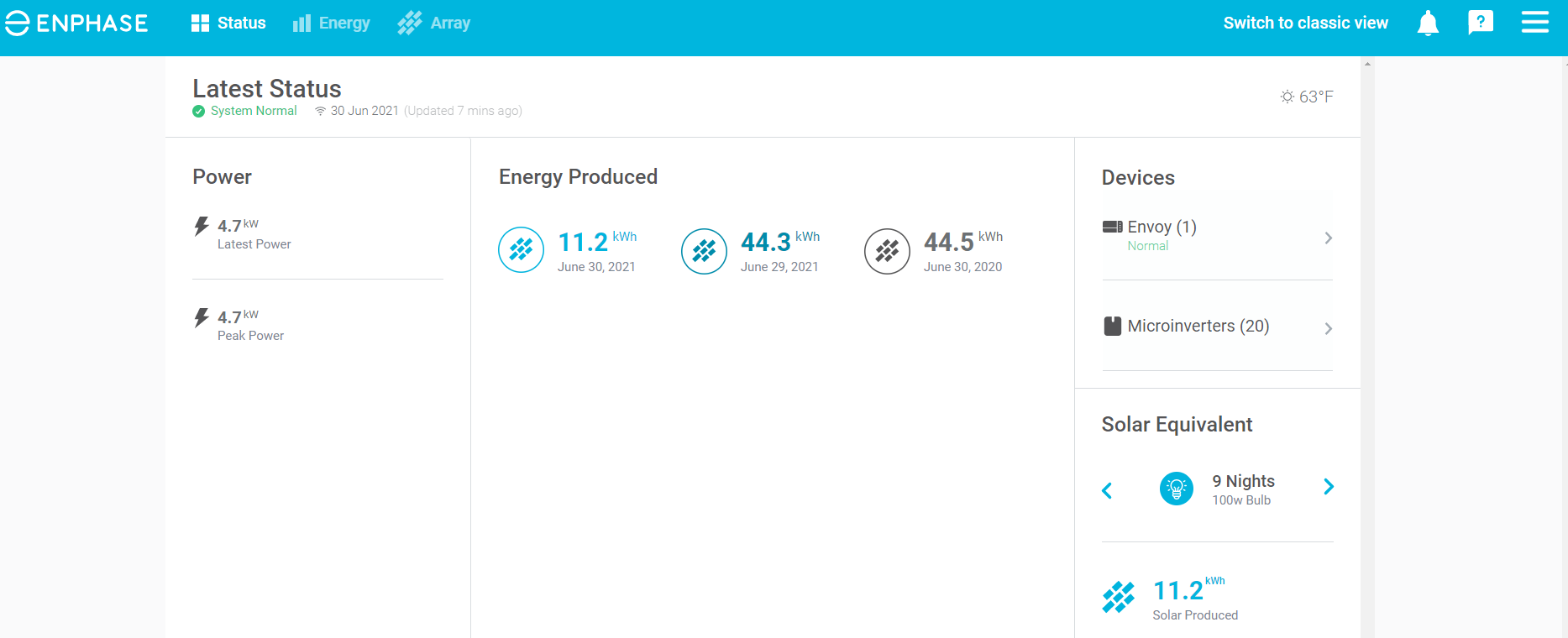Show next Solar Equivalent item
Viewport: 1568px width, 638px height.
click(x=1328, y=487)
